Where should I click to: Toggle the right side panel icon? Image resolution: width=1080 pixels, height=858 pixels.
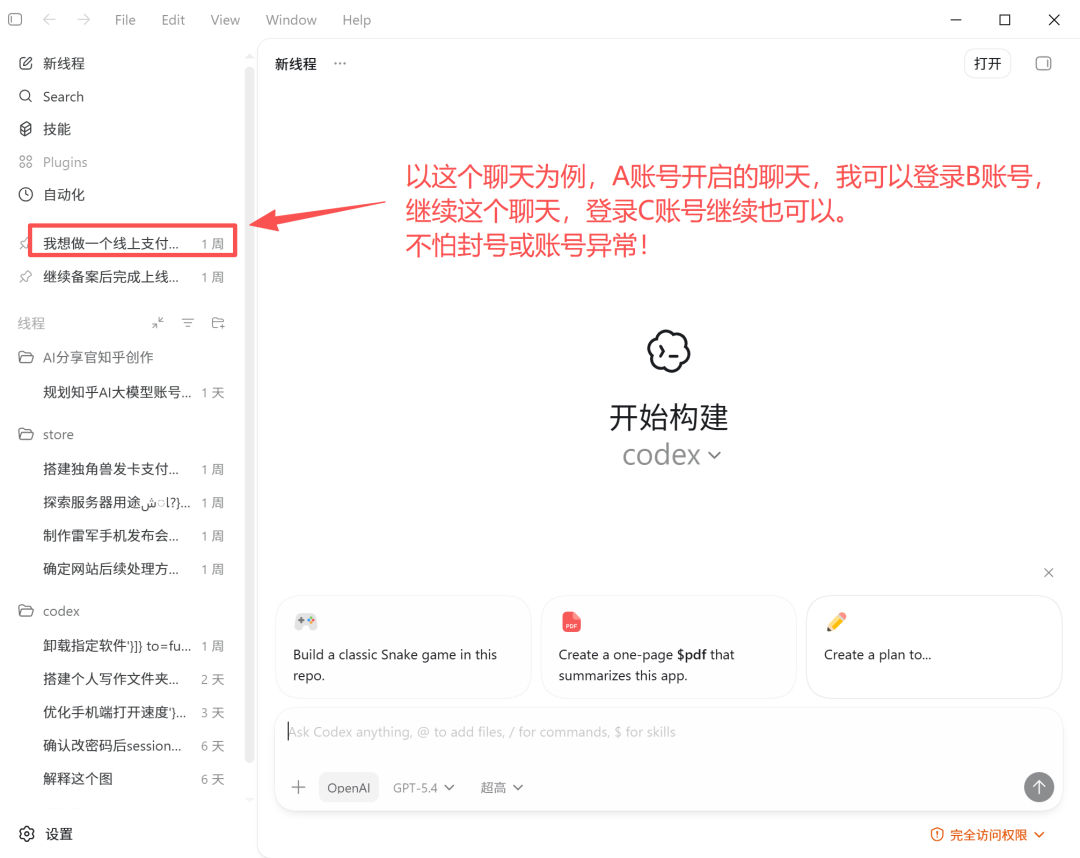click(x=1043, y=64)
